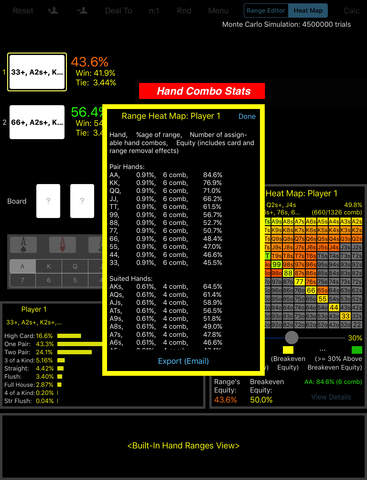
Task: Click the TT row showing 61.5%
Action: coord(166,207)
